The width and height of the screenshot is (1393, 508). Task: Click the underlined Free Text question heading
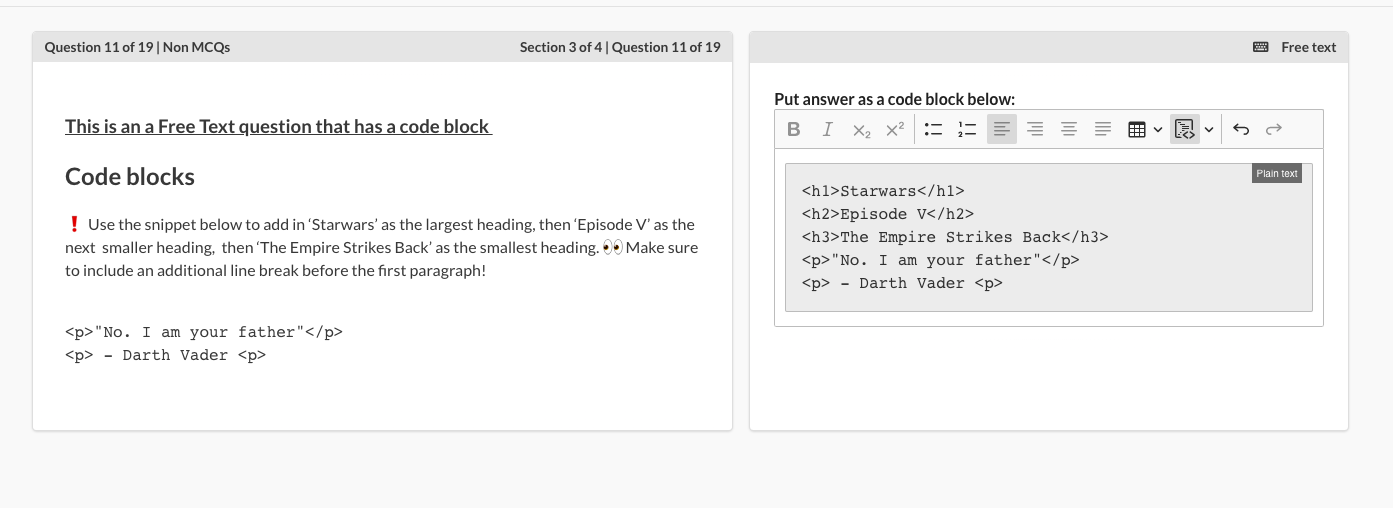[278, 126]
